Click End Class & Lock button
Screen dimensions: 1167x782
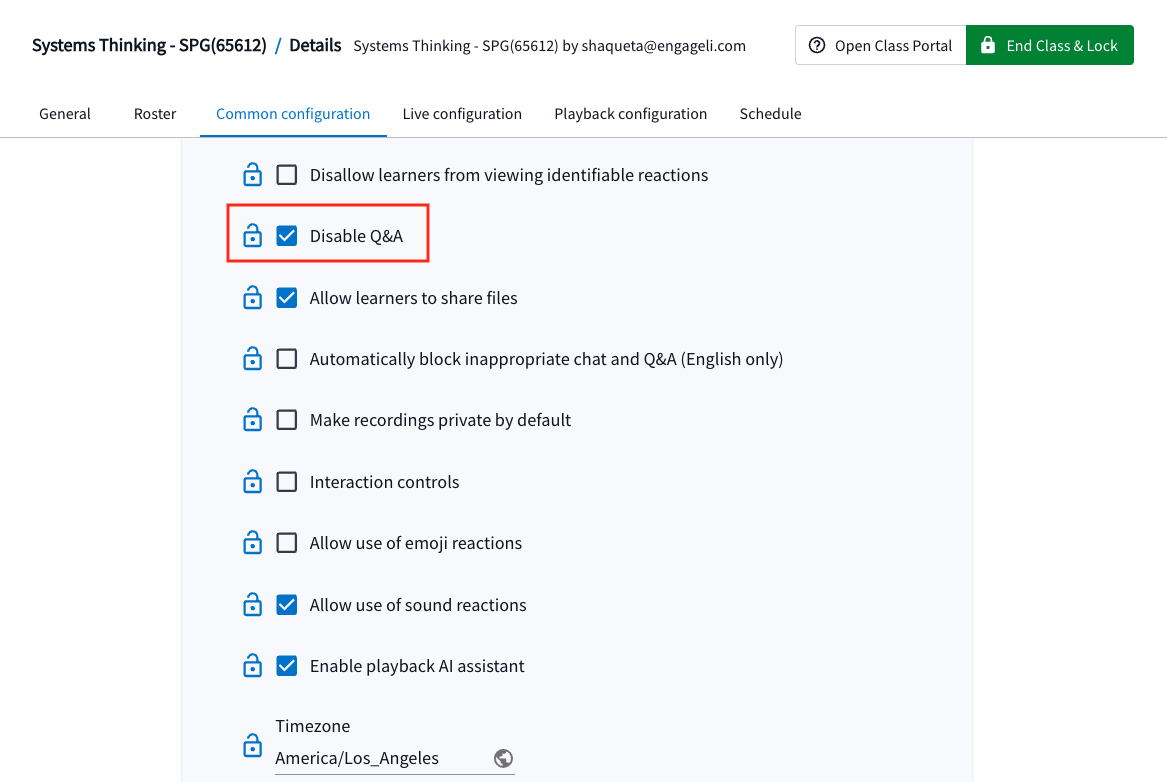tap(1049, 45)
